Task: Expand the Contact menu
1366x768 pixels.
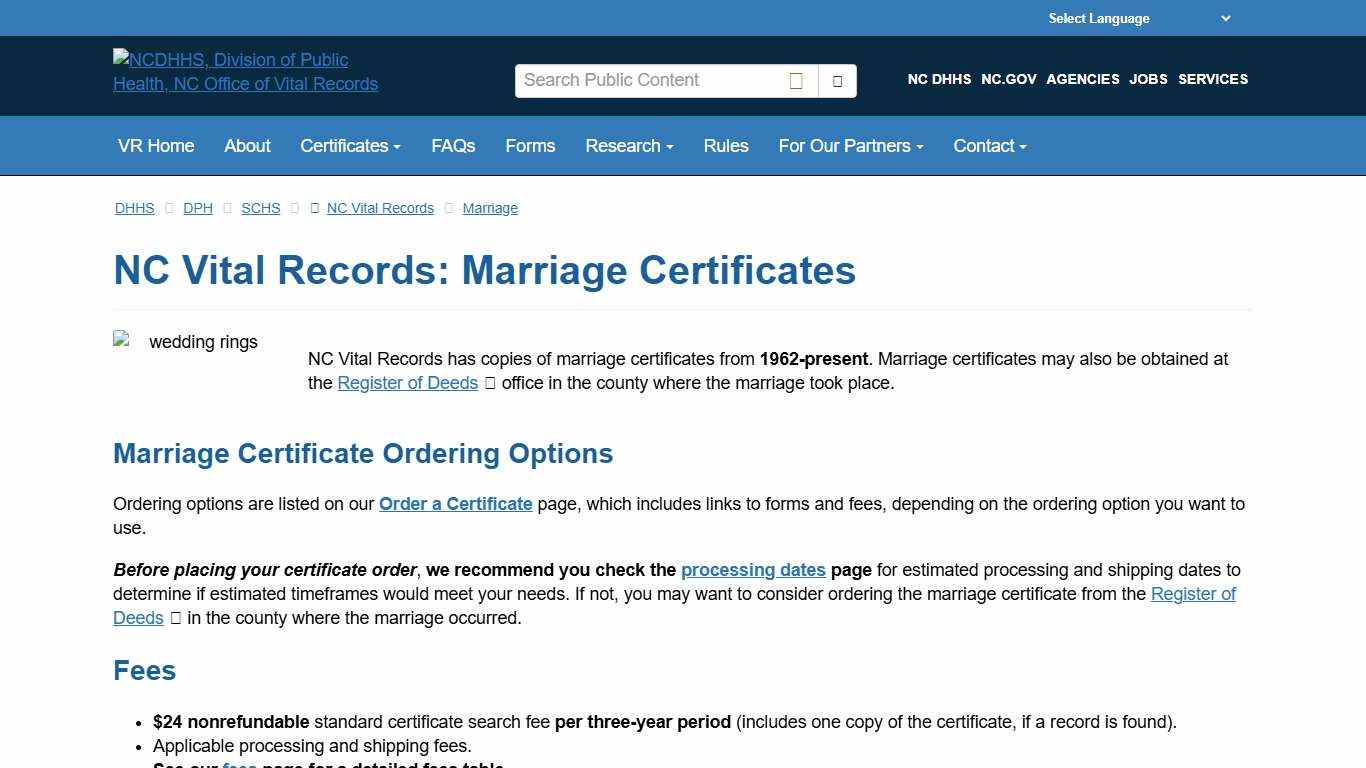Action: (x=988, y=146)
